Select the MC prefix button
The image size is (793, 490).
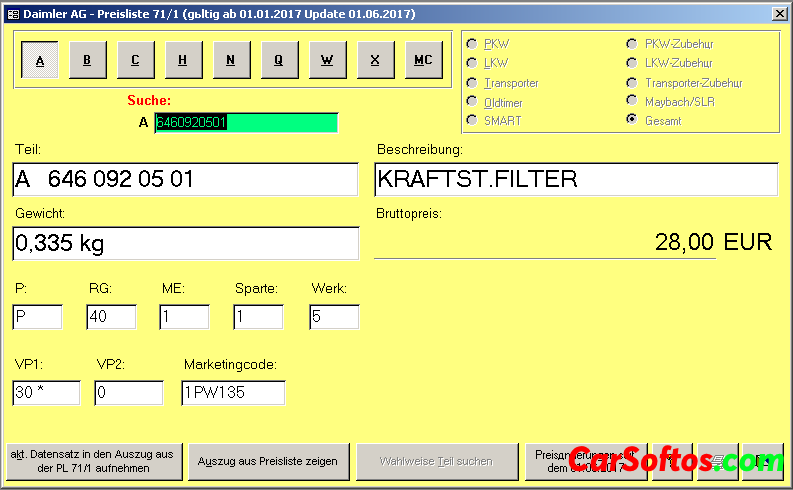pyautogui.click(x=423, y=60)
